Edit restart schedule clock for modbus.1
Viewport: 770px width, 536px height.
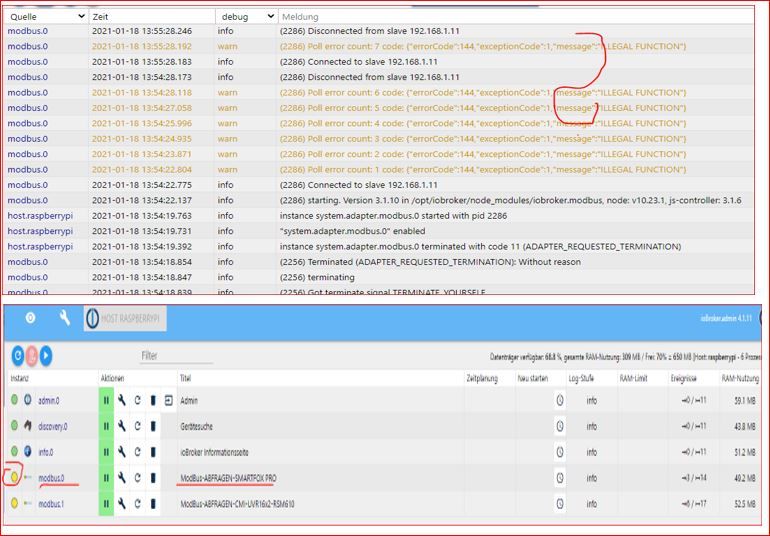tap(560, 504)
